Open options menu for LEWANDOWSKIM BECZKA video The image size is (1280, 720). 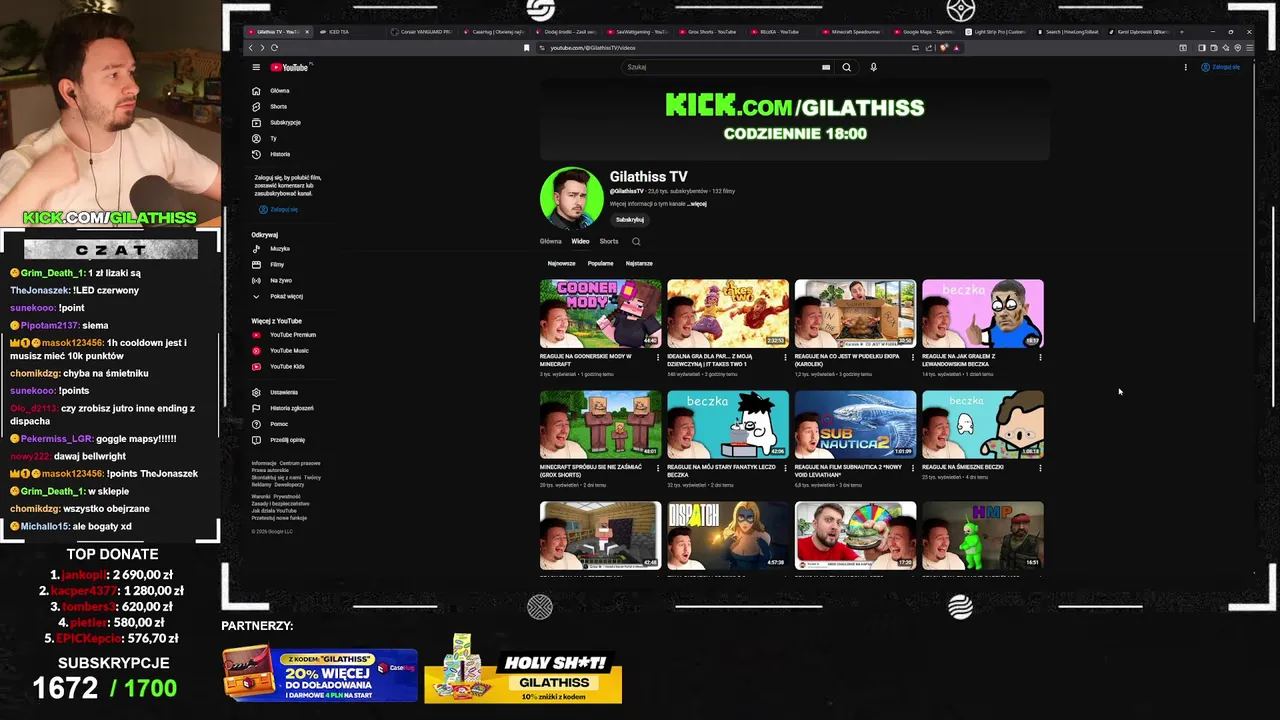click(x=1040, y=357)
